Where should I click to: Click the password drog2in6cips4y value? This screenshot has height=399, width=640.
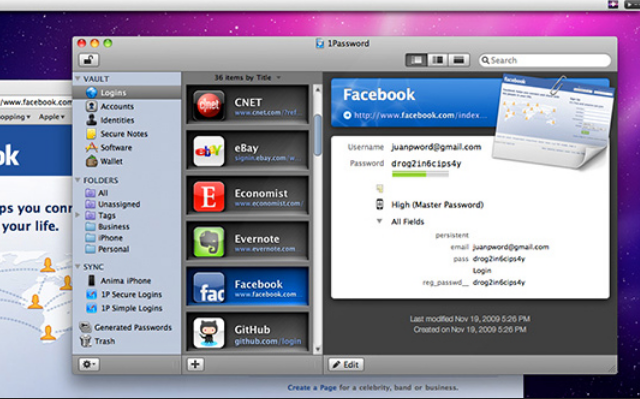(426, 164)
